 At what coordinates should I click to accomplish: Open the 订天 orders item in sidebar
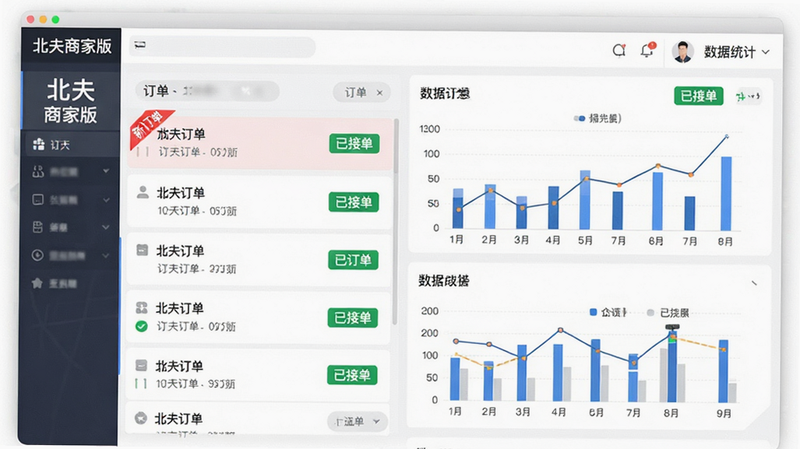click(70, 145)
